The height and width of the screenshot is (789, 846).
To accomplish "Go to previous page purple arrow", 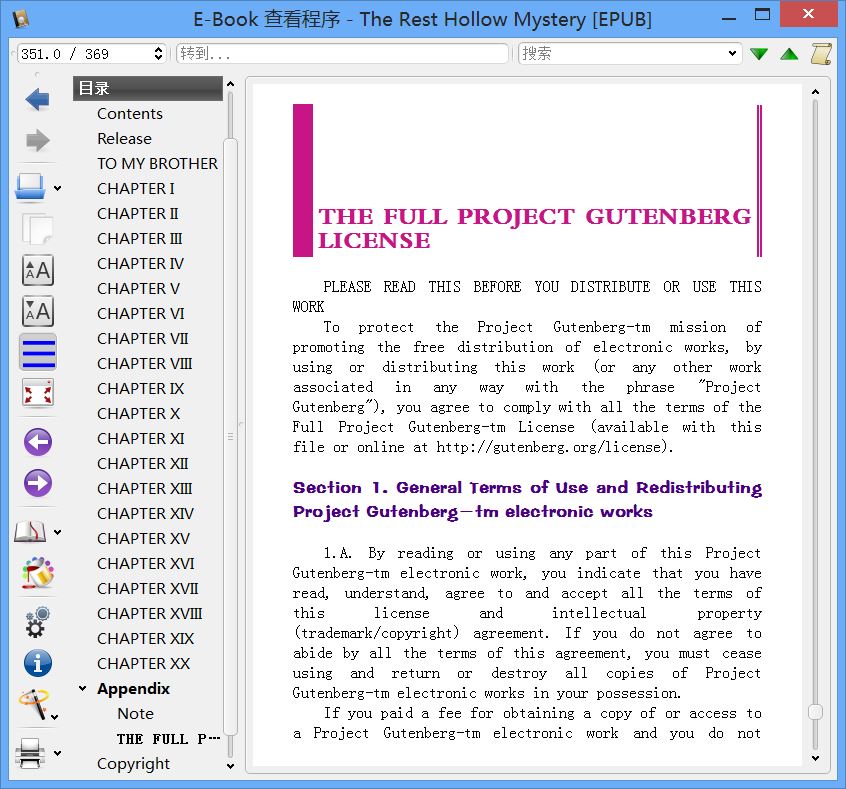I will click(x=37, y=442).
